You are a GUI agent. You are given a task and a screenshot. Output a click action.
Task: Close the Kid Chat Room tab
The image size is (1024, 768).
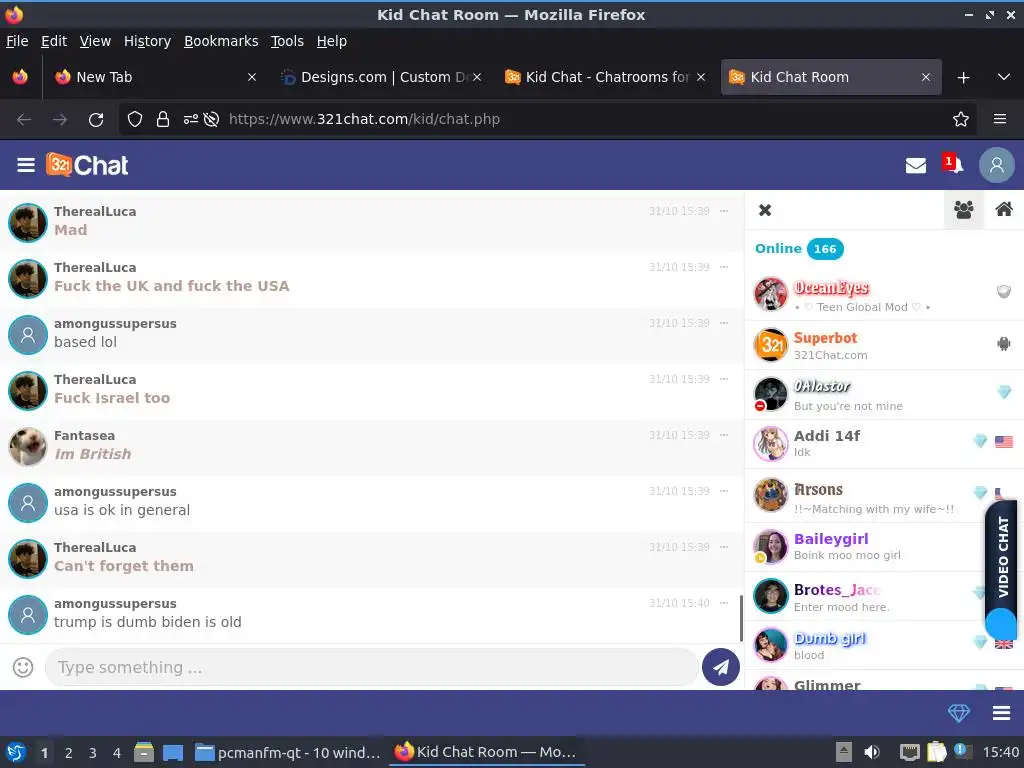point(925,77)
